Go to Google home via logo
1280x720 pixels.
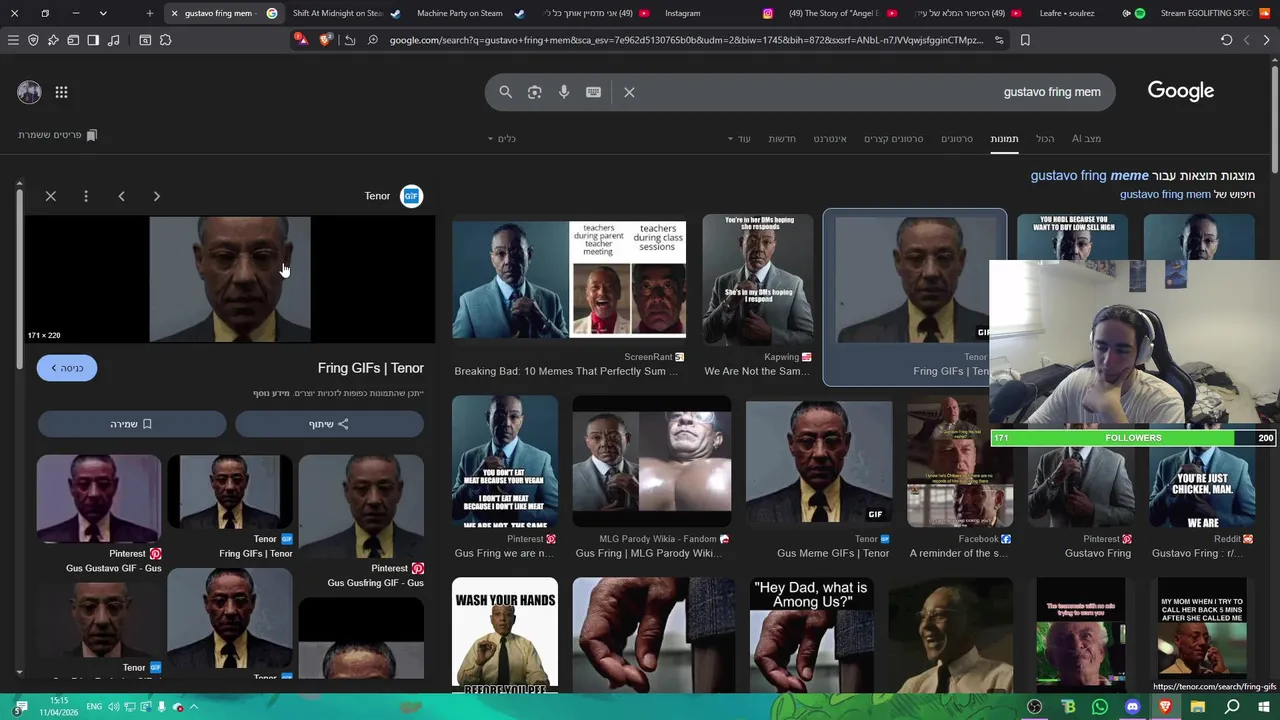pos(1181,91)
